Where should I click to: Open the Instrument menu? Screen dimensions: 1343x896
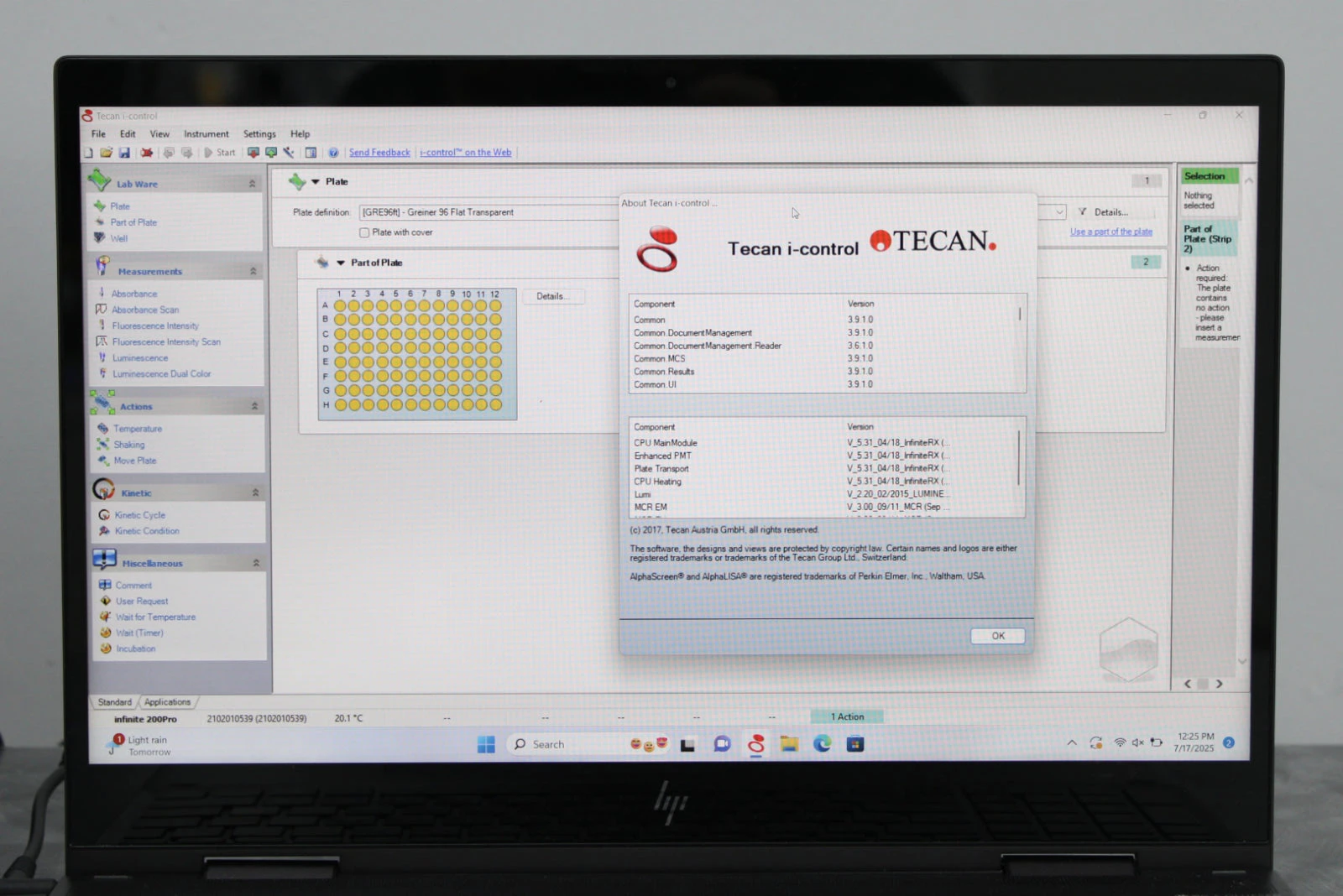click(x=206, y=134)
